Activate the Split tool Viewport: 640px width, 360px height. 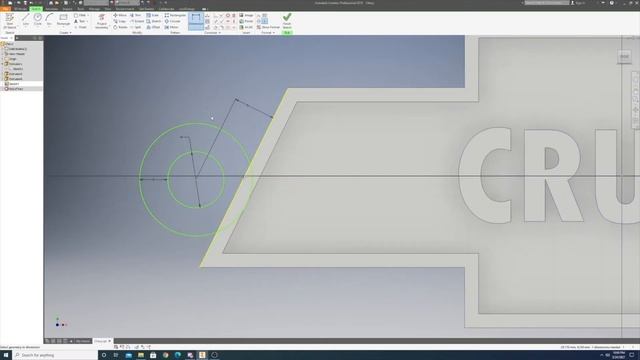pos(136,27)
